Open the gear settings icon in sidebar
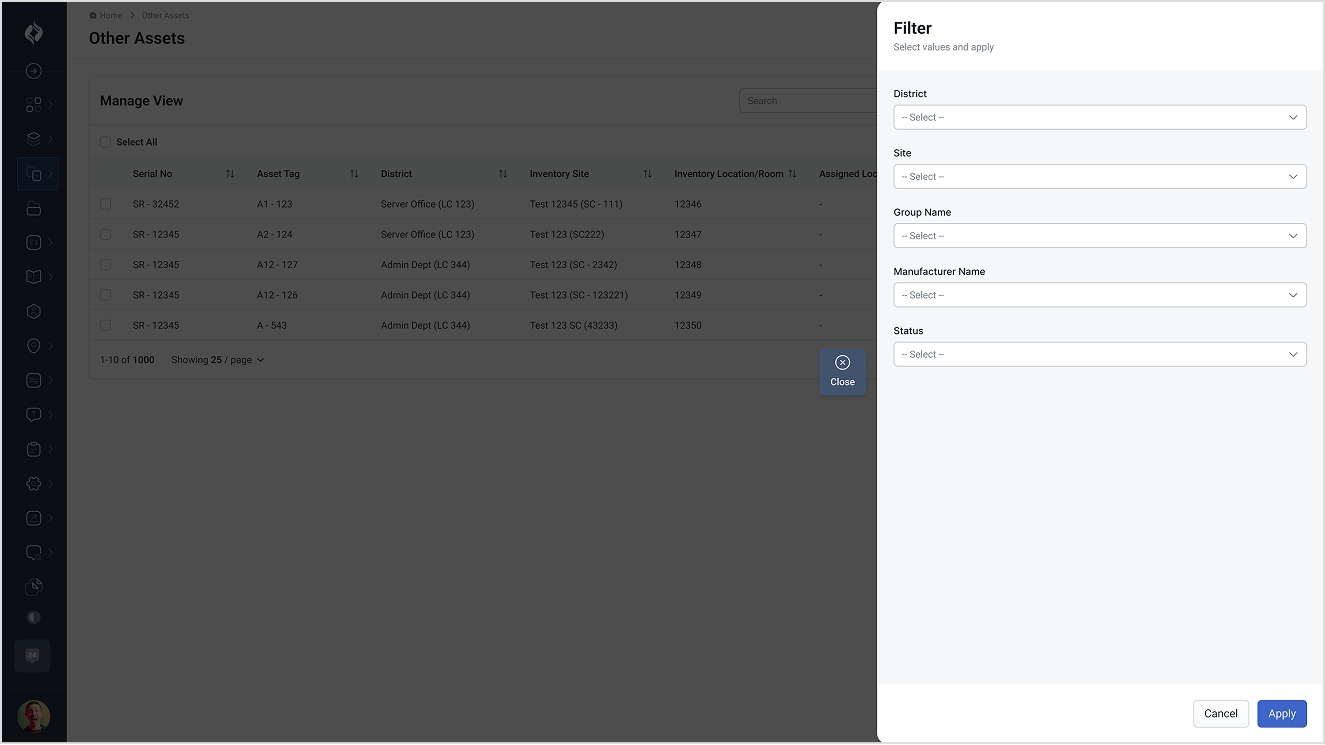The height and width of the screenshot is (745, 1325). pyautogui.click(x=34, y=483)
